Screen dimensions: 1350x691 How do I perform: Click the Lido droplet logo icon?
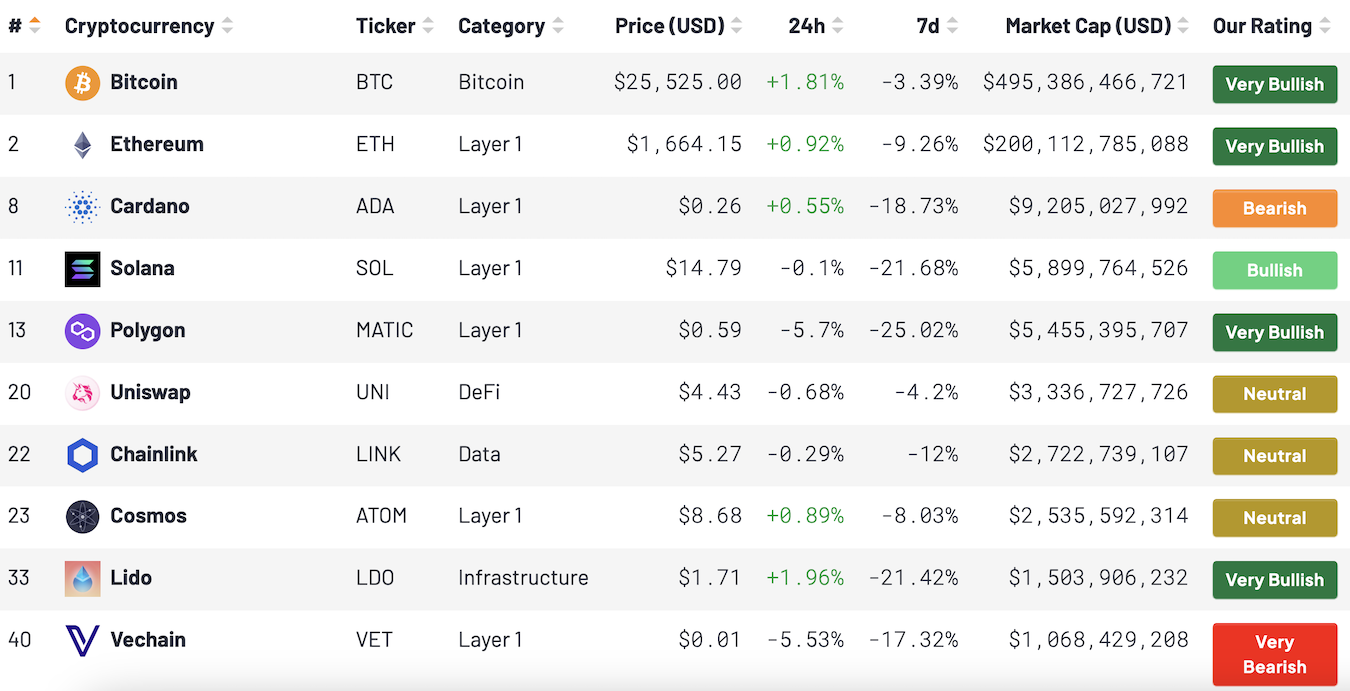pos(82,579)
